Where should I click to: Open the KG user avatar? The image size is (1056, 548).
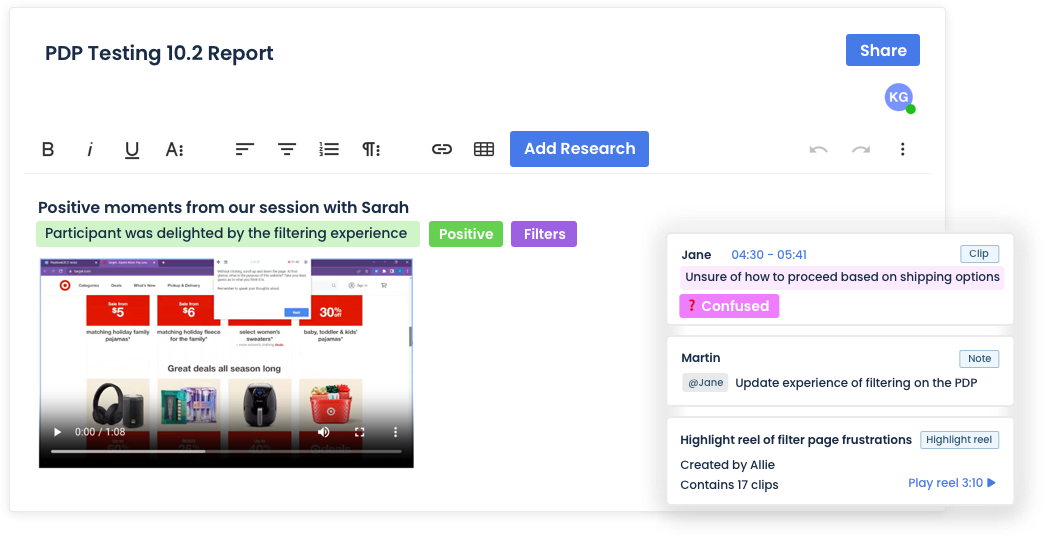[899, 98]
